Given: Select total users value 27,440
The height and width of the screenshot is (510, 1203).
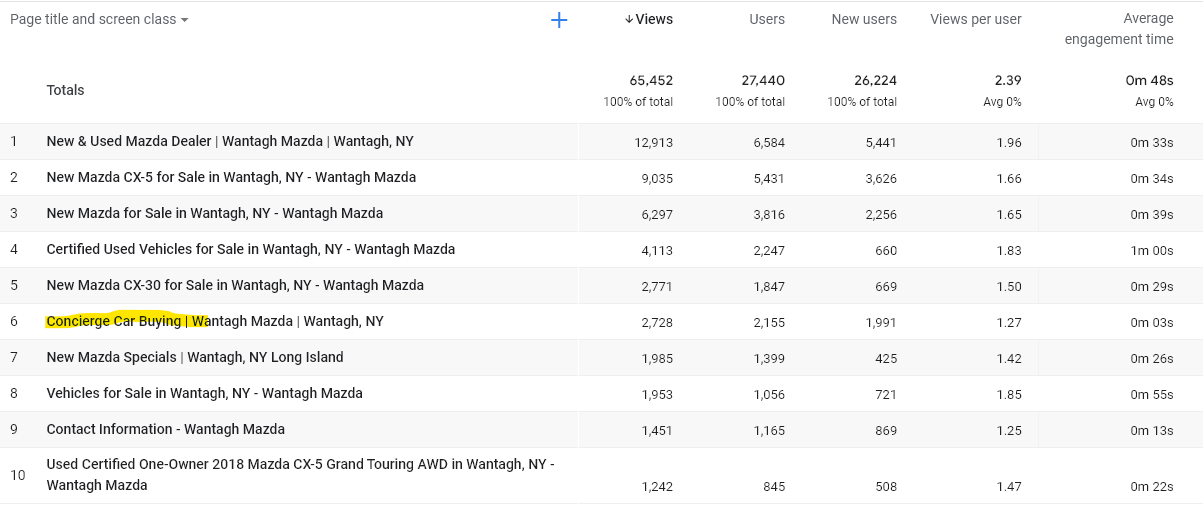Looking at the screenshot, I should (763, 80).
